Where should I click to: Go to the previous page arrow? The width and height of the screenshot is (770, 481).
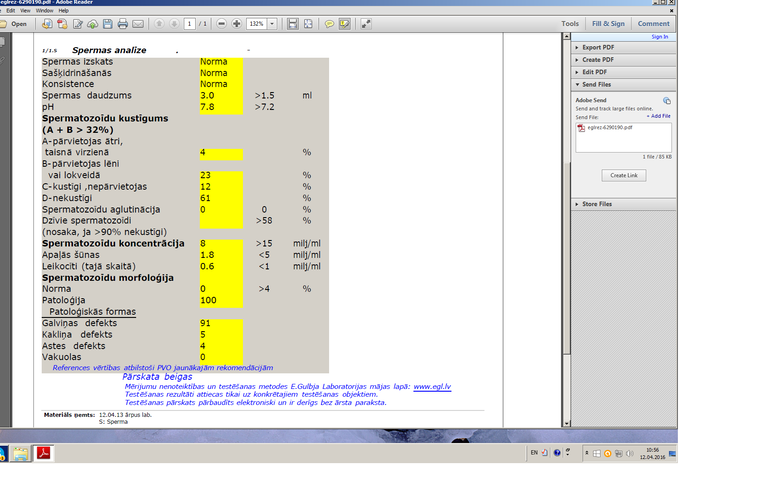click(159, 23)
